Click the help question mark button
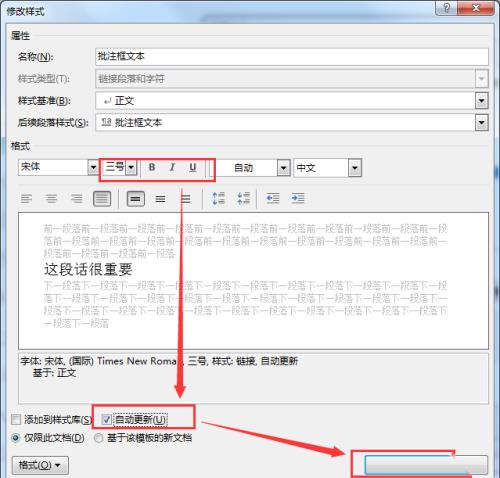This screenshot has height=478, width=500. (x=447, y=8)
